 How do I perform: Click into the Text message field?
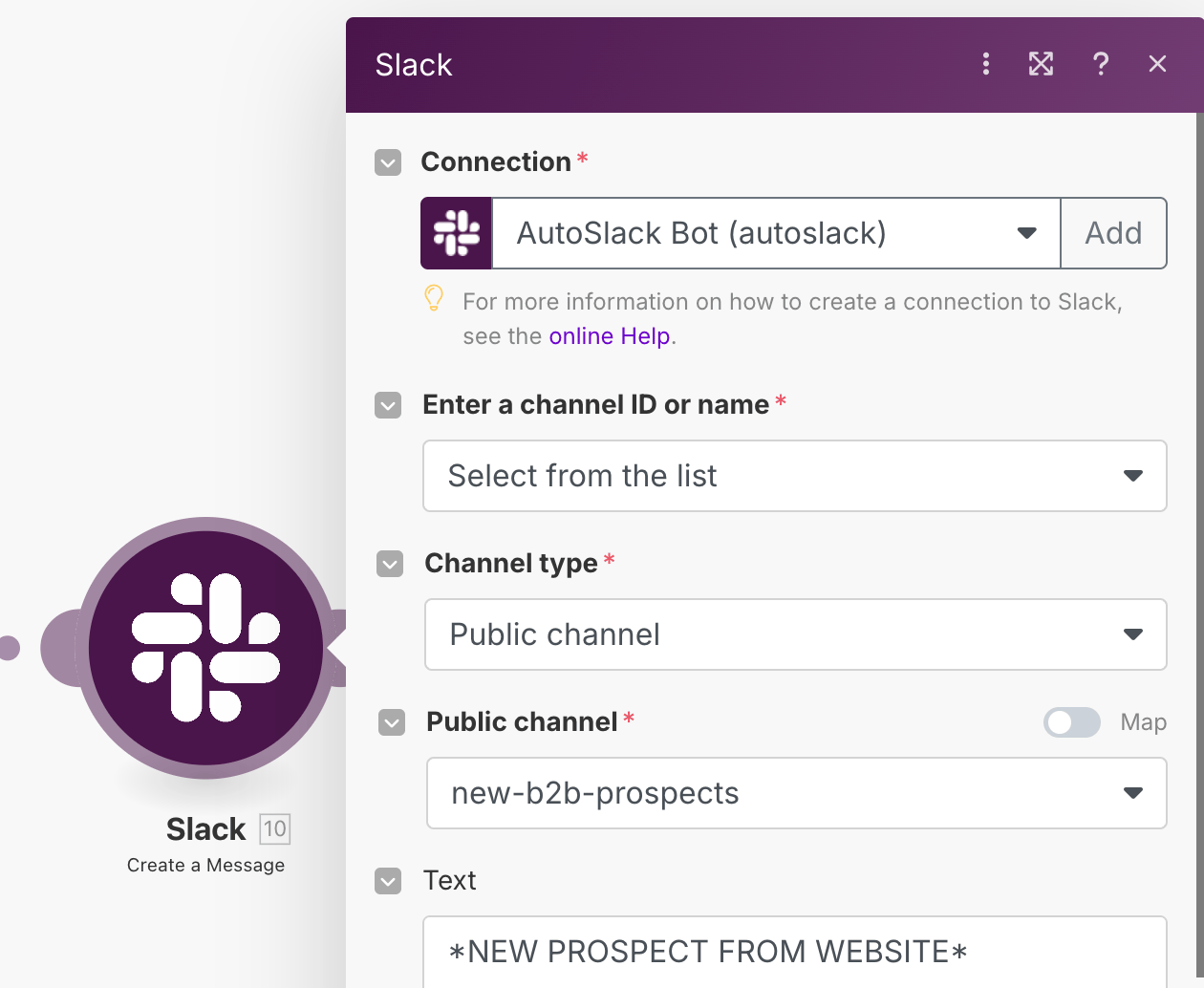point(795,952)
